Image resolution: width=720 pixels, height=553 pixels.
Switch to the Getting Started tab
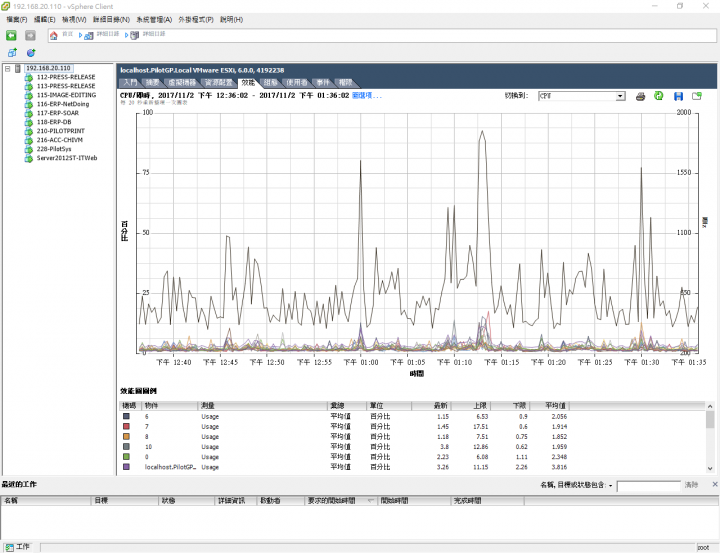[130, 83]
